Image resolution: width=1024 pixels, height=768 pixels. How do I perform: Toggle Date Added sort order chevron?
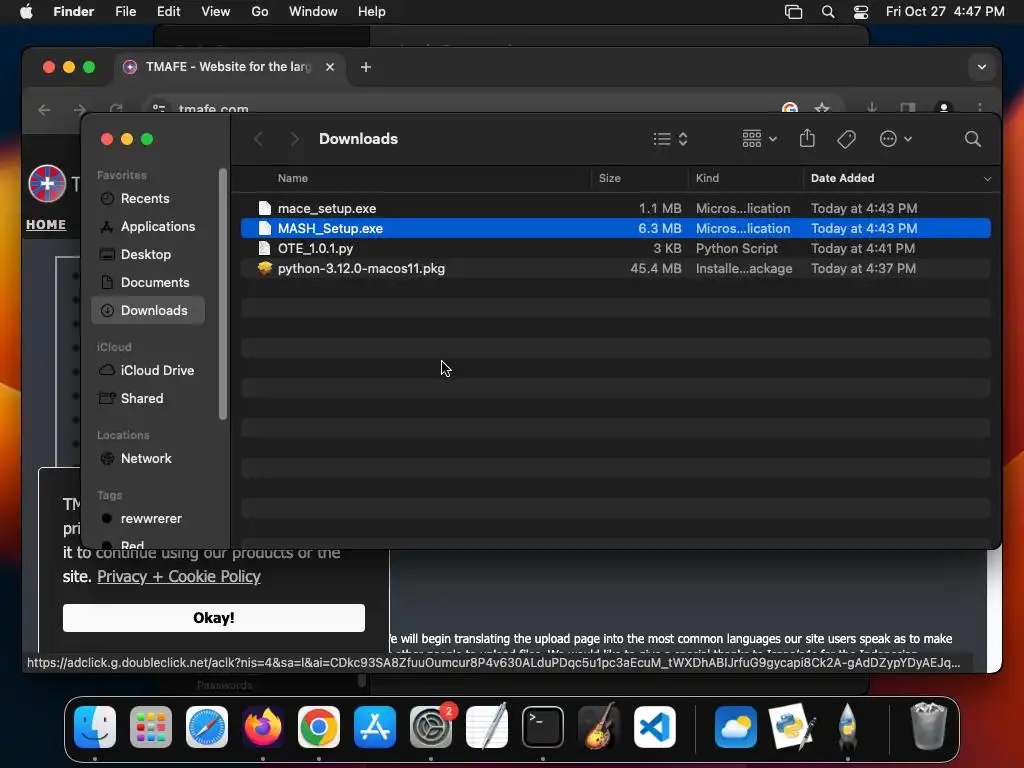pyautogui.click(x=987, y=178)
